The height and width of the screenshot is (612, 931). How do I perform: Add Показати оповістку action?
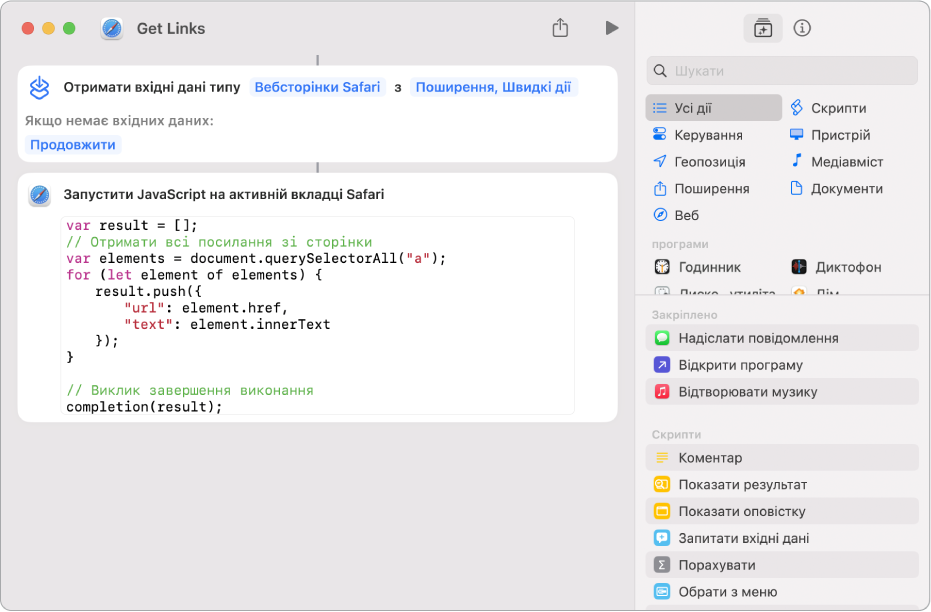click(x=782, y=511)
